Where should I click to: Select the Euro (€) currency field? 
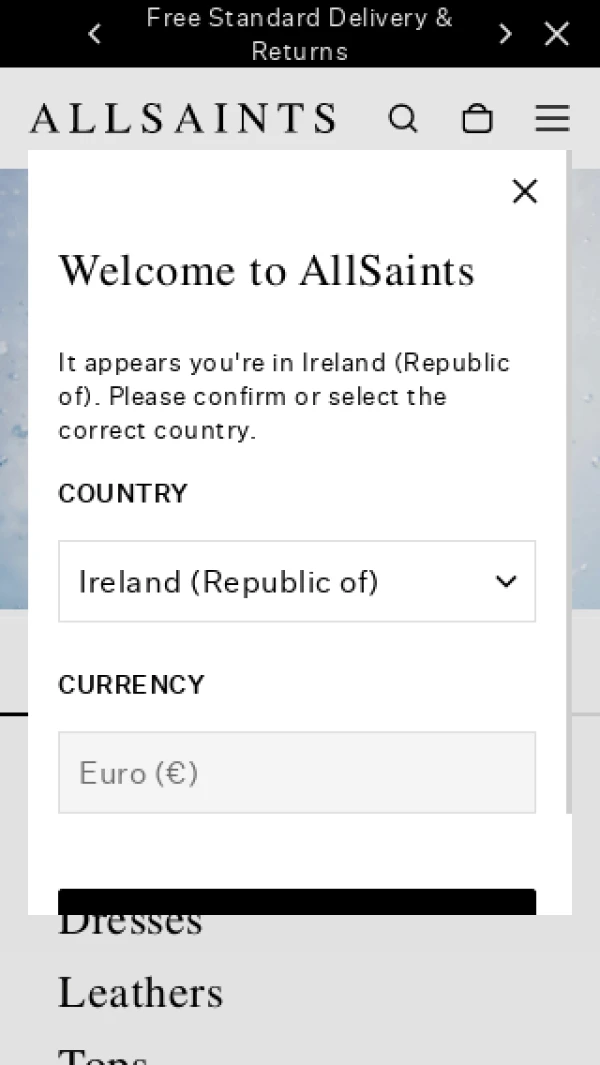click(x=297, y=772)
